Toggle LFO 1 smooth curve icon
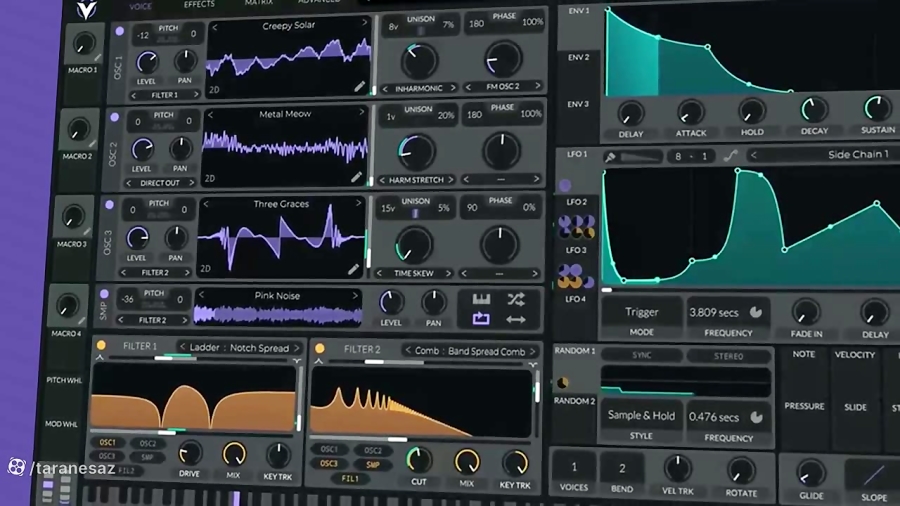Viewport: 900px width, 506px height. 730,155
